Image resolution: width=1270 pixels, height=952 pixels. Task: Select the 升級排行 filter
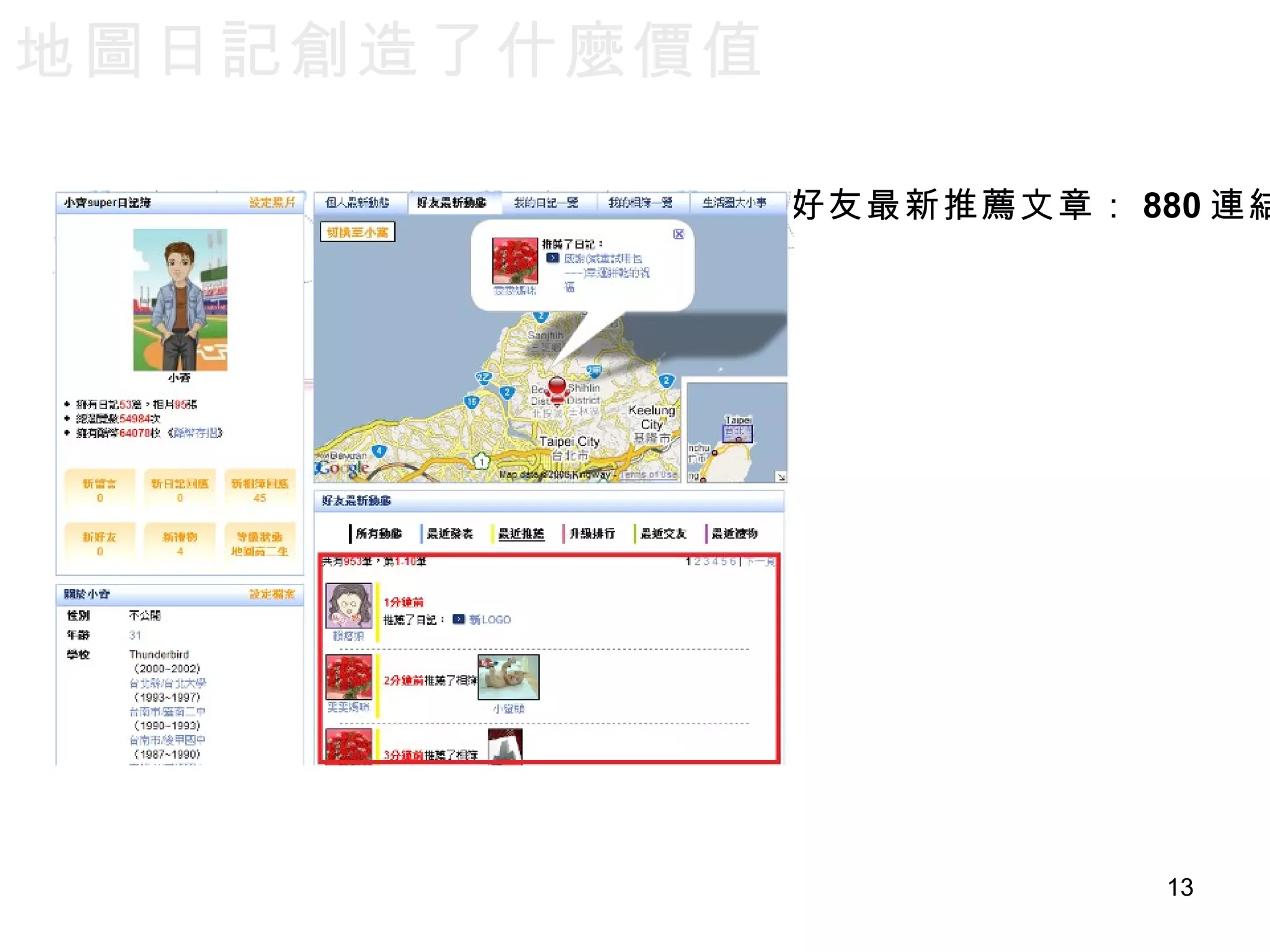click(592, 534)
